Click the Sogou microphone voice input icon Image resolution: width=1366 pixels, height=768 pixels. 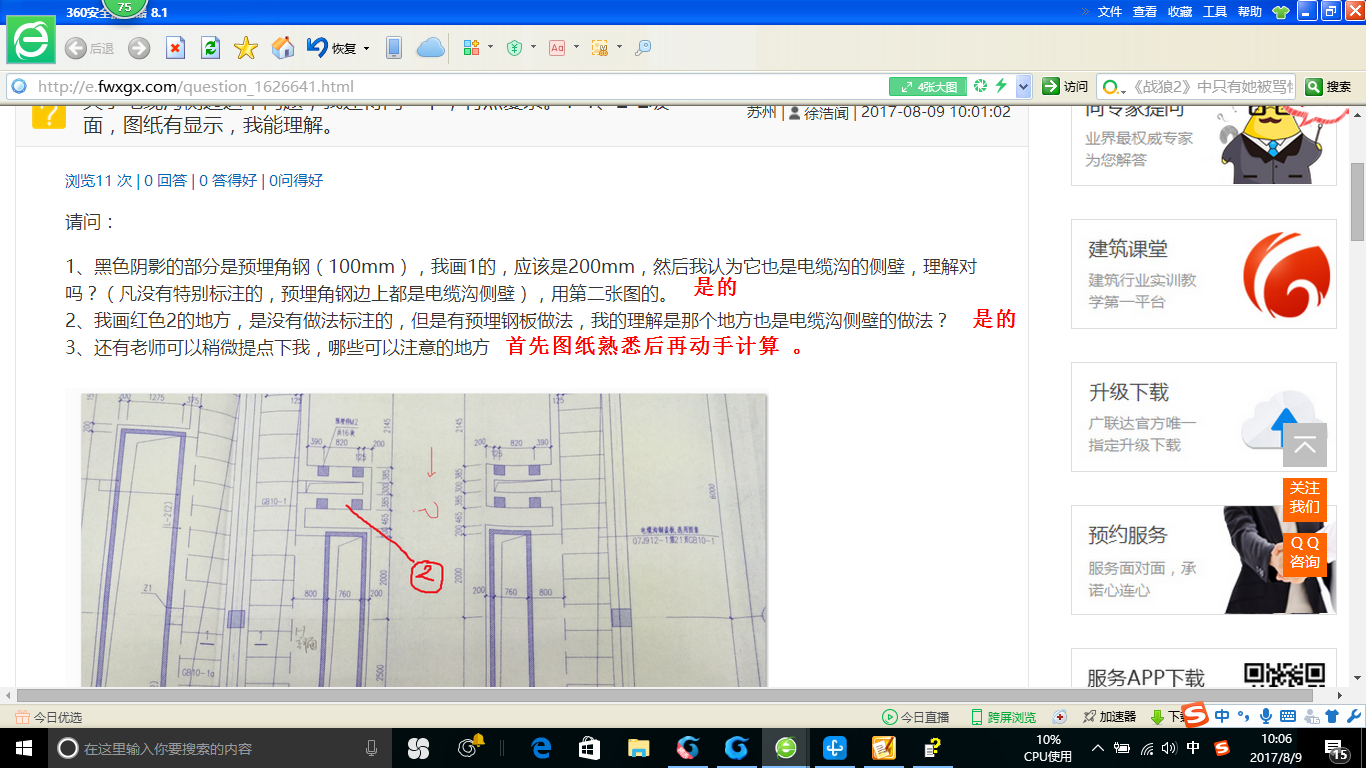[x=1266, y=716]
